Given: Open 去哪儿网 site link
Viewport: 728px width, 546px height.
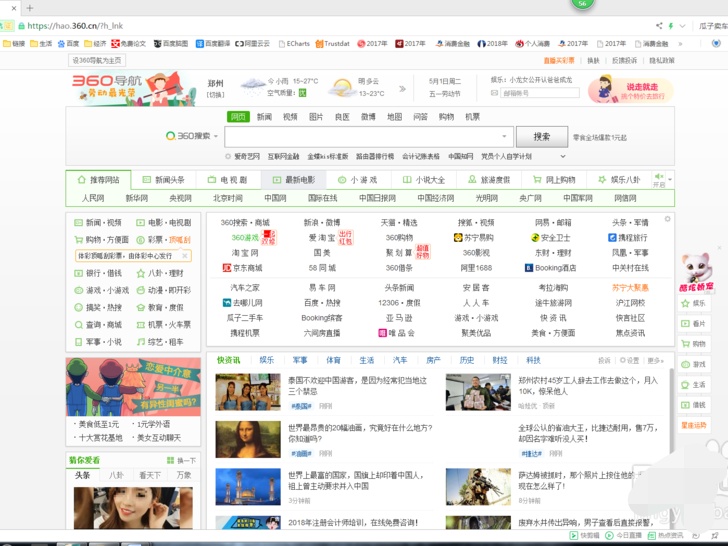Looking at the screenshot, I should point(242,303).
